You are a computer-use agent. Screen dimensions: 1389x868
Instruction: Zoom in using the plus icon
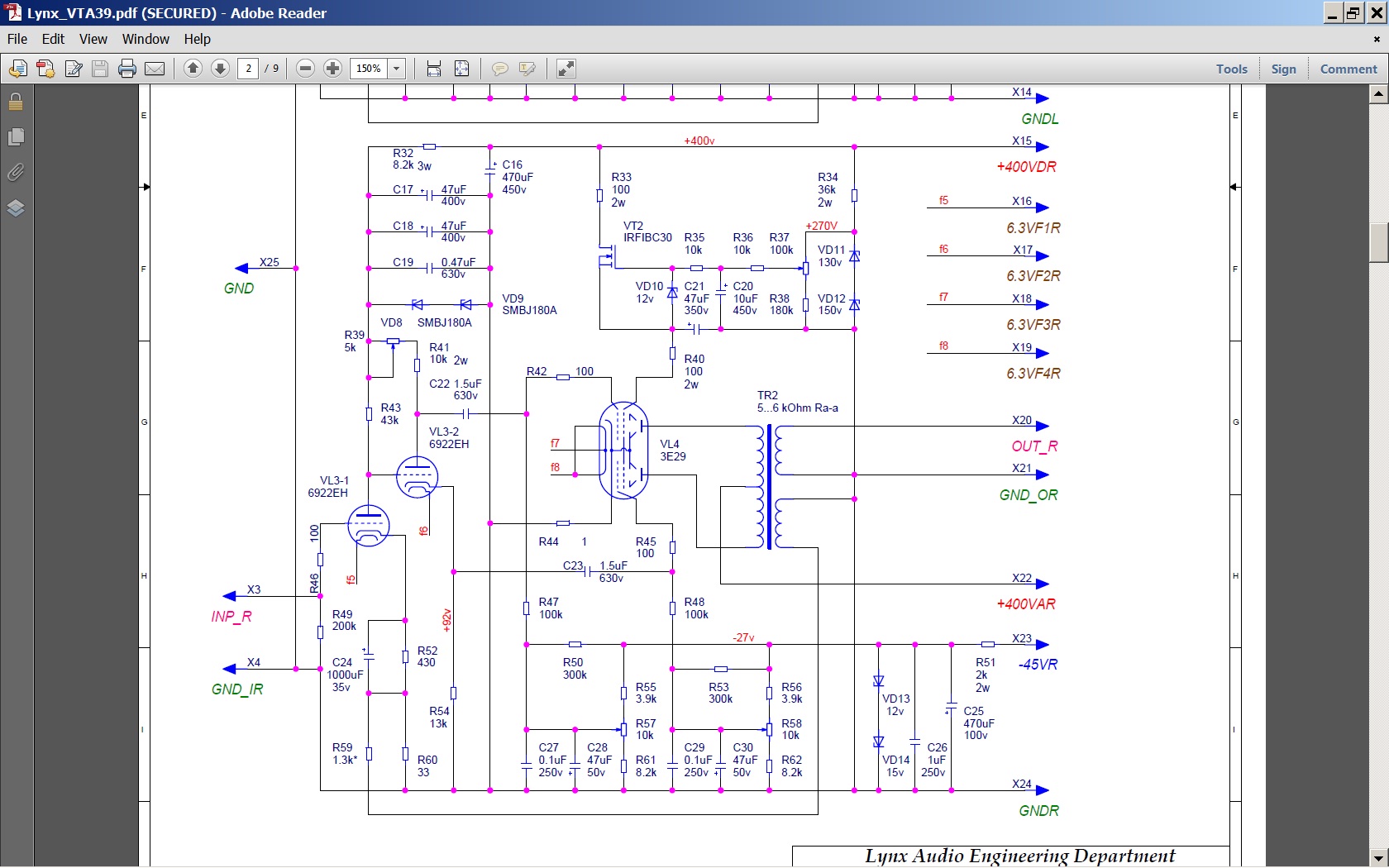[332, 69]
